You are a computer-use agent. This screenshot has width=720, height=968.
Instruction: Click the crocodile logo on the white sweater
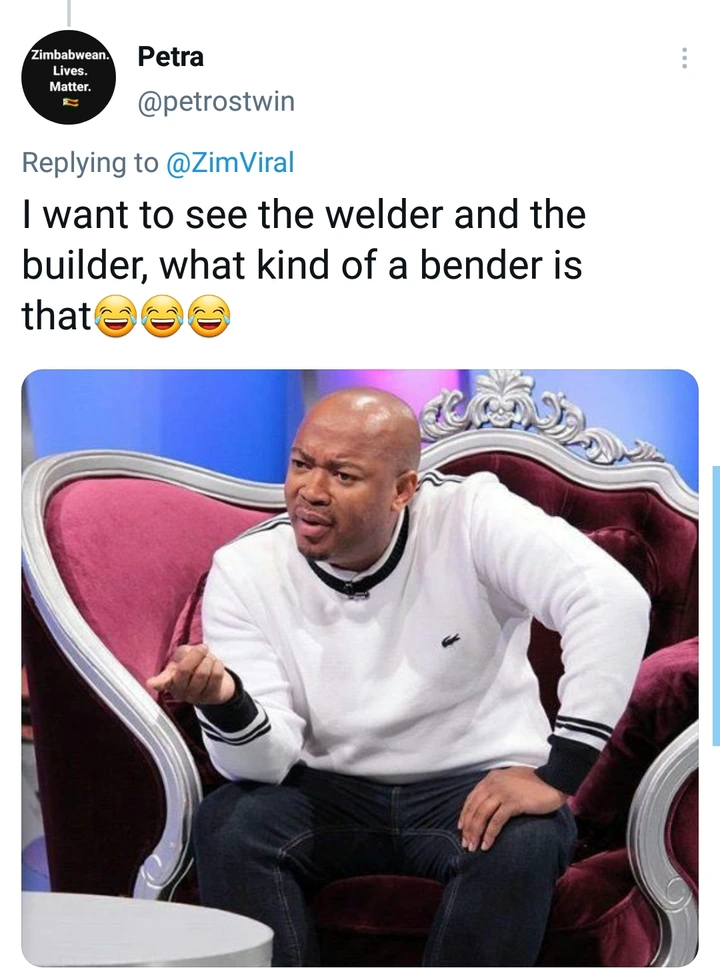(451, 642)
